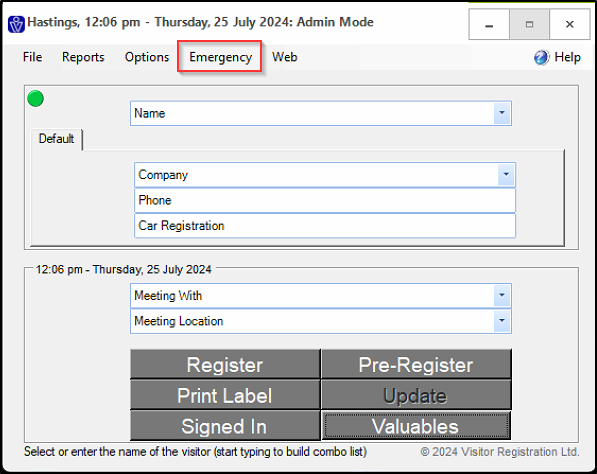Expand the Meeting With dropdown

[x=502, y=295]
